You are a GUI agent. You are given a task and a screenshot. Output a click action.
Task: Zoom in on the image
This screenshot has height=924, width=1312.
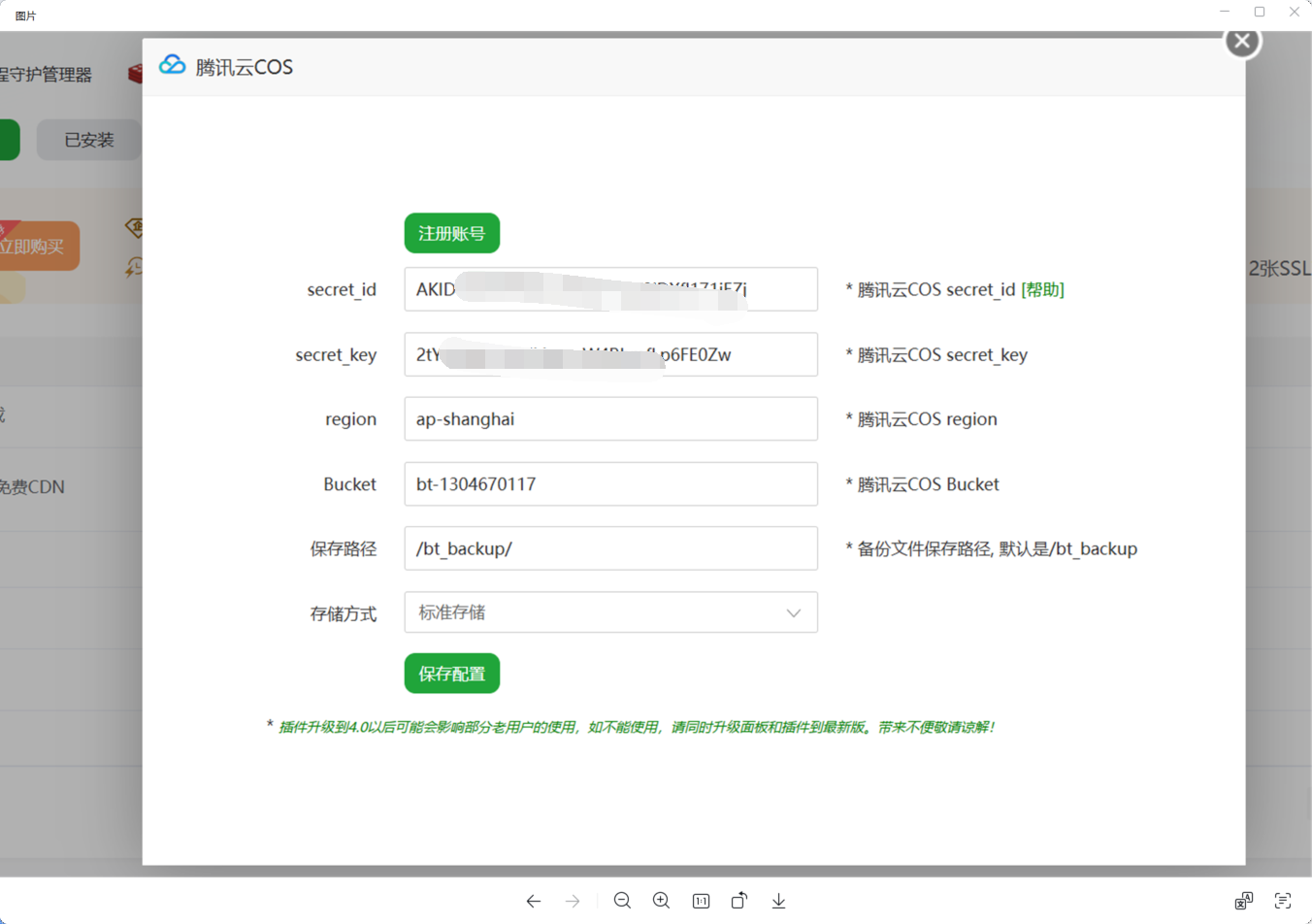[661, 901]
